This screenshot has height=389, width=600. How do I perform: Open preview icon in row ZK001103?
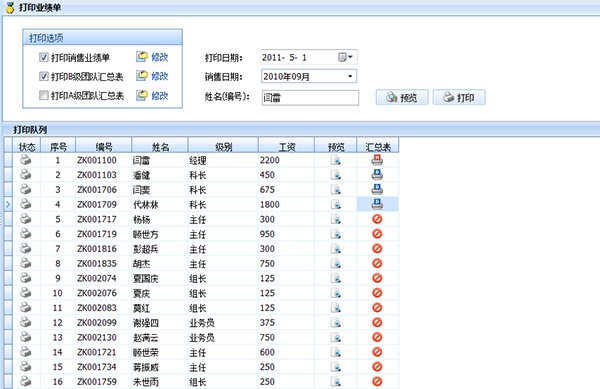click(x=336, y=175)
